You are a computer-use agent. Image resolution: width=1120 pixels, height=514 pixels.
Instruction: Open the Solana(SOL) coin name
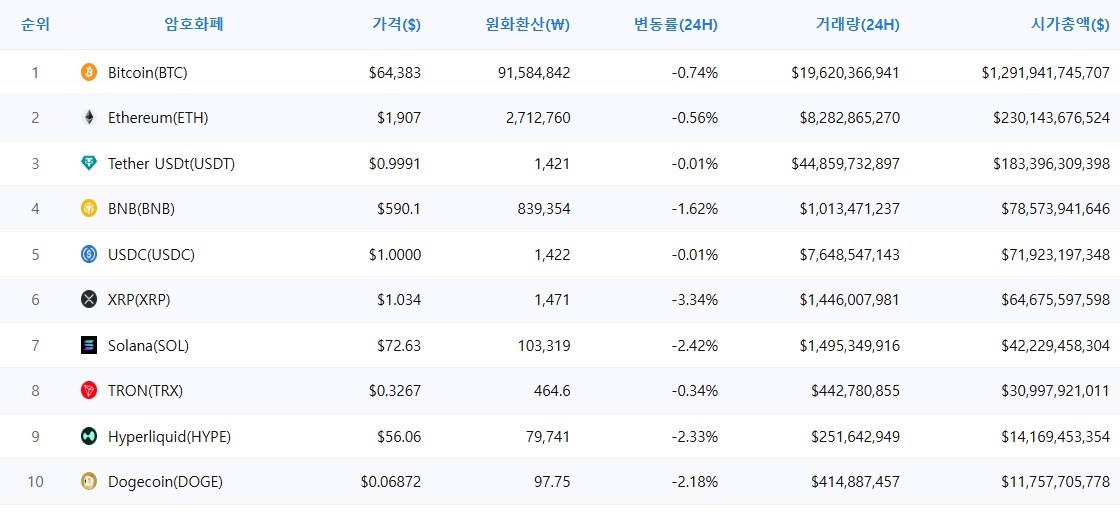pyautogui.click(x=149, y=346)
